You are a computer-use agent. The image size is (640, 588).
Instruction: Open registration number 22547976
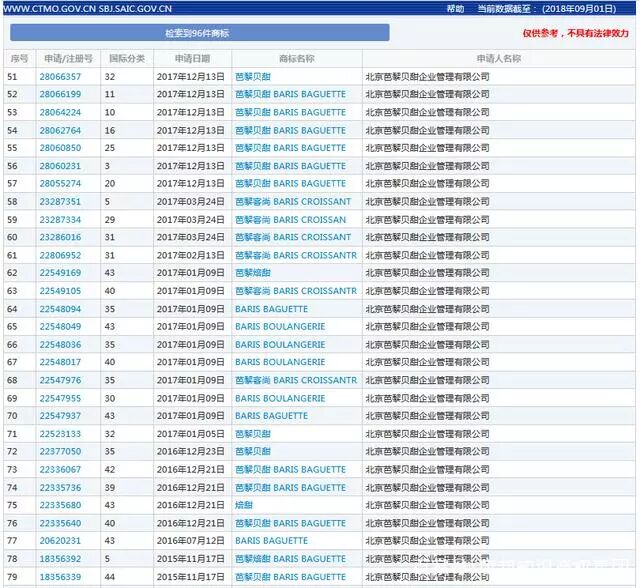tap(60, 380)
